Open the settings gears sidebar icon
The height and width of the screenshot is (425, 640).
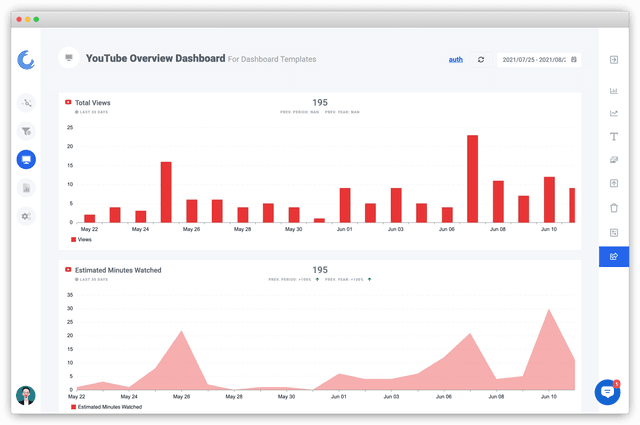(26, 216)
